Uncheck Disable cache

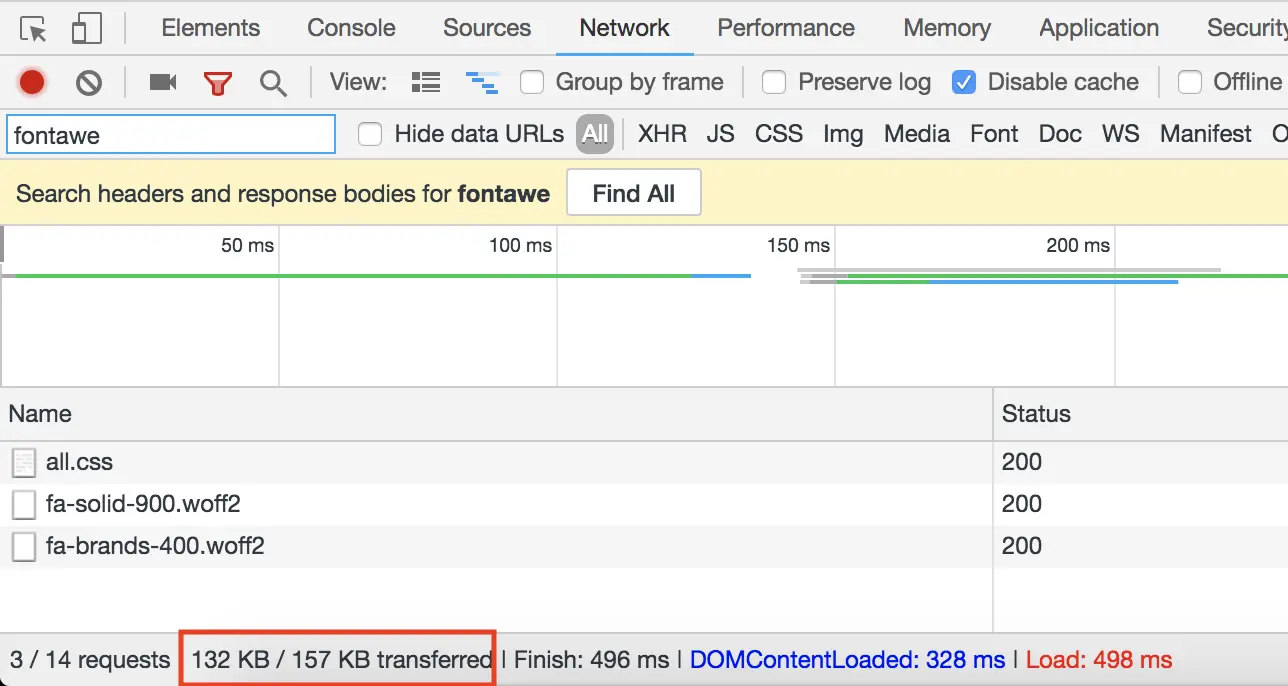click(964, 82)
